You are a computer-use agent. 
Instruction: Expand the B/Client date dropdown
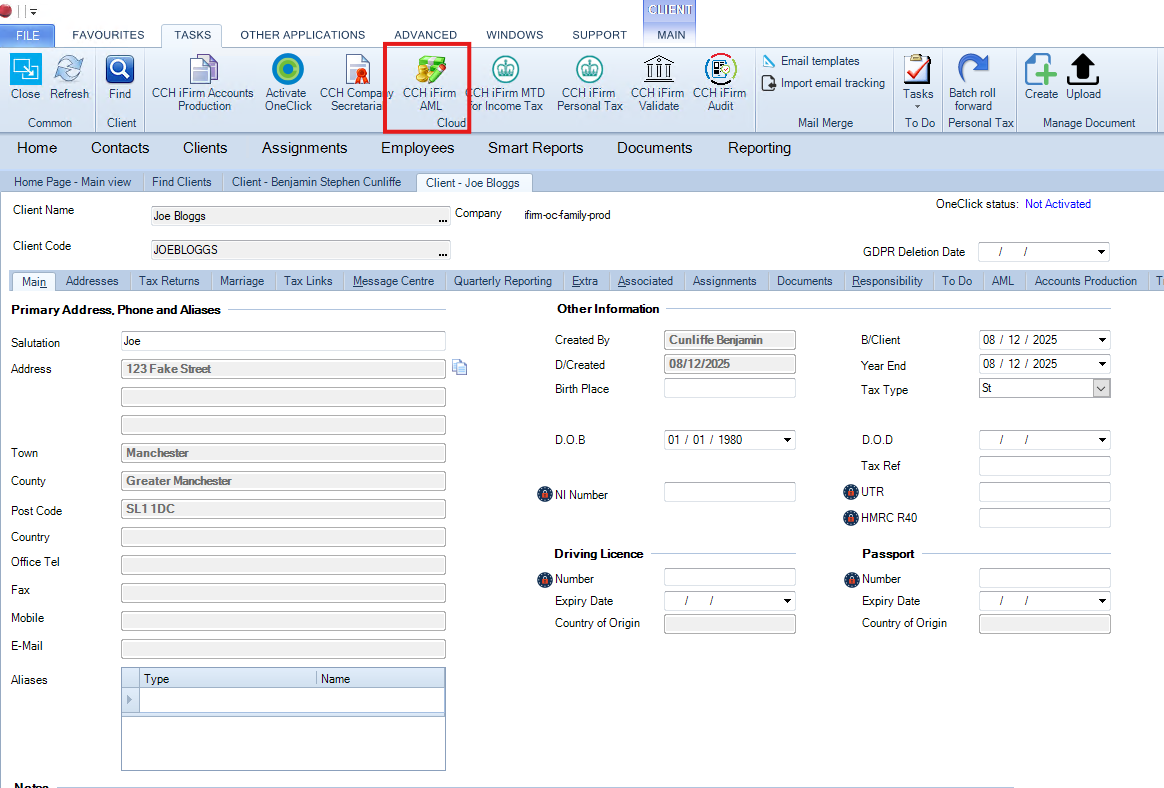(1102, 340)
